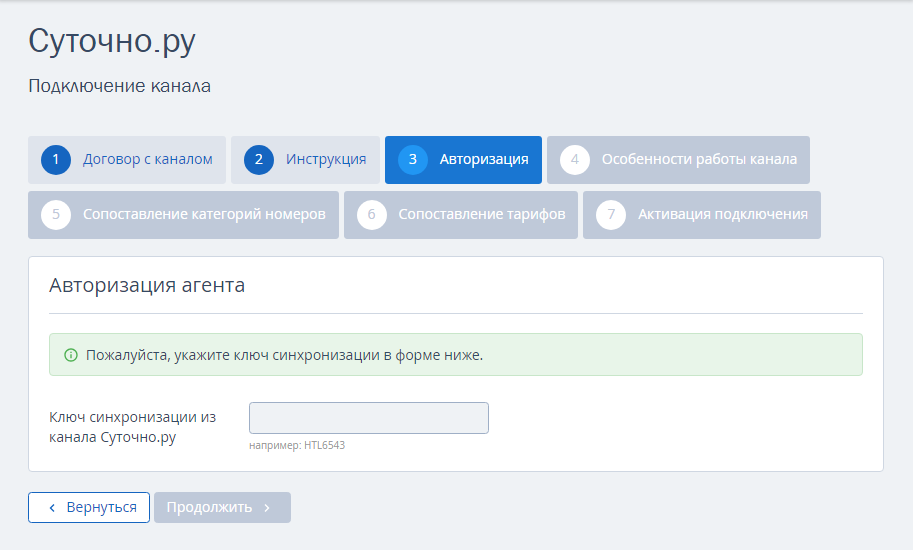913x550 pixels.
Task: Click the Суточно.ру page title
Action: click(112, 42)
